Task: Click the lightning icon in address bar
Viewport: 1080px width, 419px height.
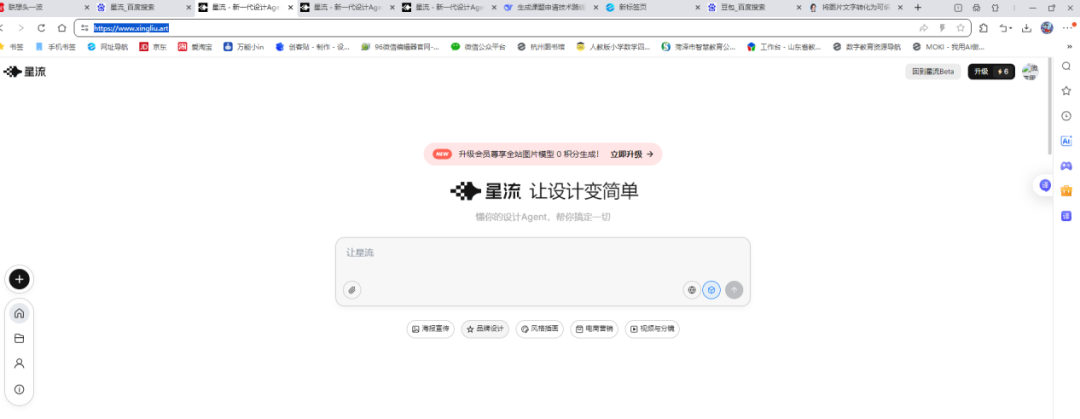Action: point(942,28)
